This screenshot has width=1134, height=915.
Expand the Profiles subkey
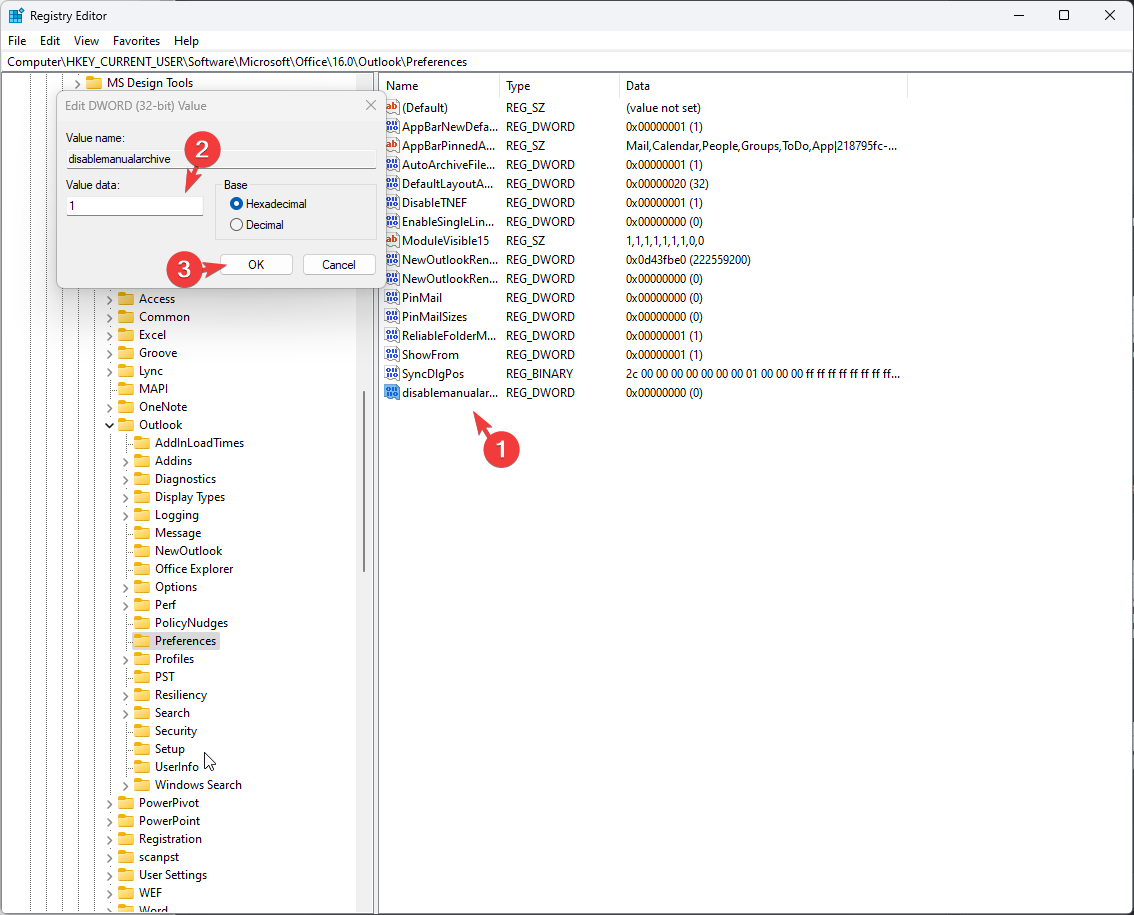tap(125, 660)
